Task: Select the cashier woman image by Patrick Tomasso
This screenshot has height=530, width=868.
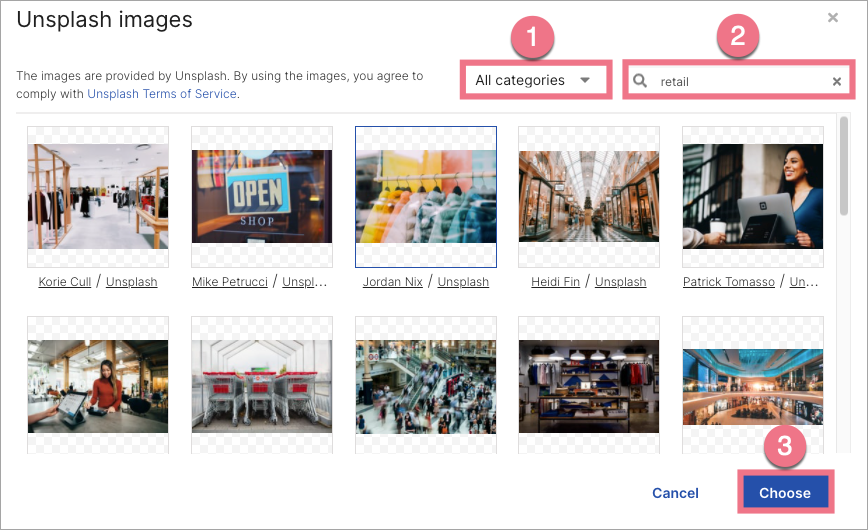Action: [752, 196]
